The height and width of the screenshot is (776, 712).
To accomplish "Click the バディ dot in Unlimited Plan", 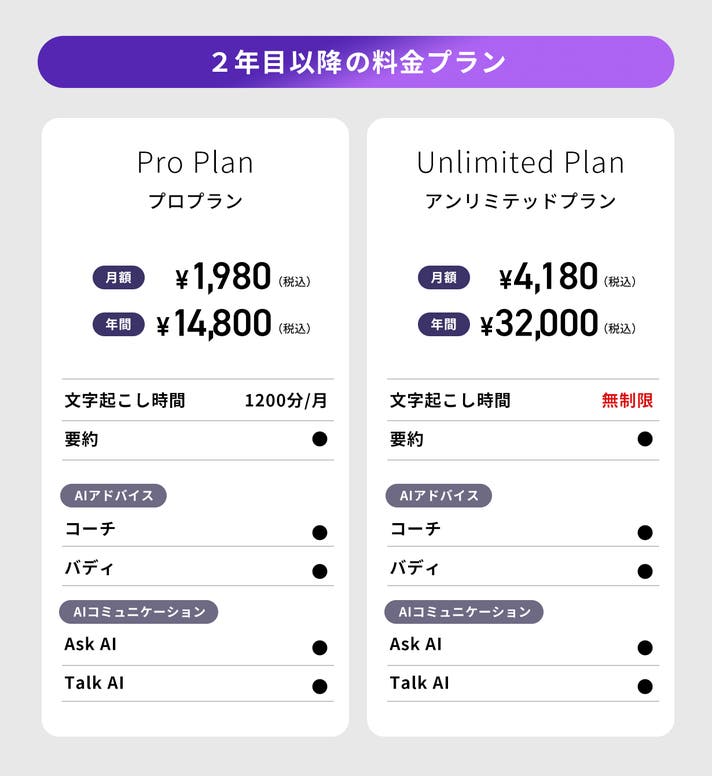I will pos(645,571).
